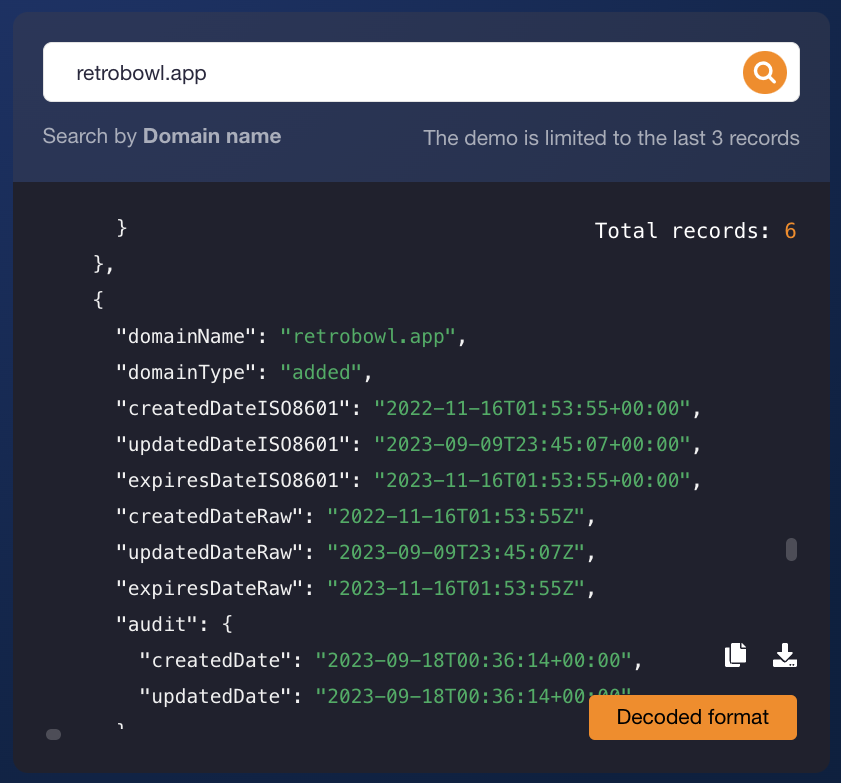The width and height of the screenshot is (841, 783).
Task: Switch to Decoded format view
Action: pyautogui.click(x=692, y=717)
